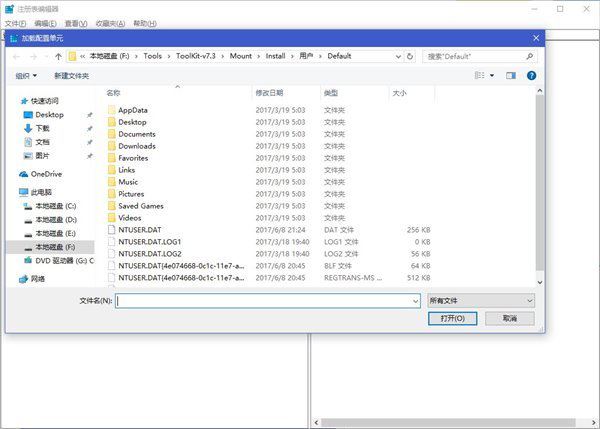600x429 pixels.
Task: Click the Open (打开) button
Action: pos(452,318)
